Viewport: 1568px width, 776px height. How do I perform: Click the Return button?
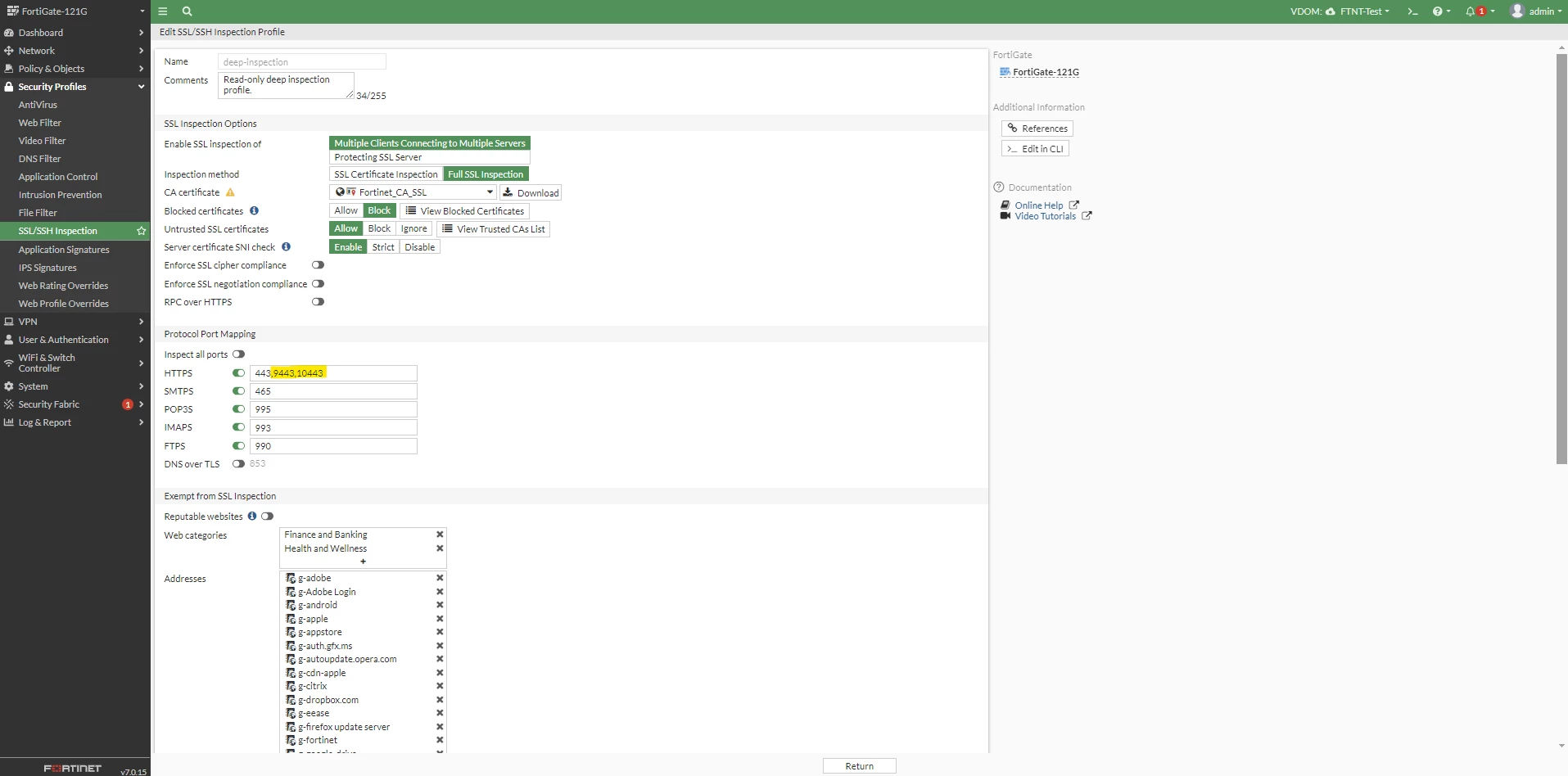(860, 766)
